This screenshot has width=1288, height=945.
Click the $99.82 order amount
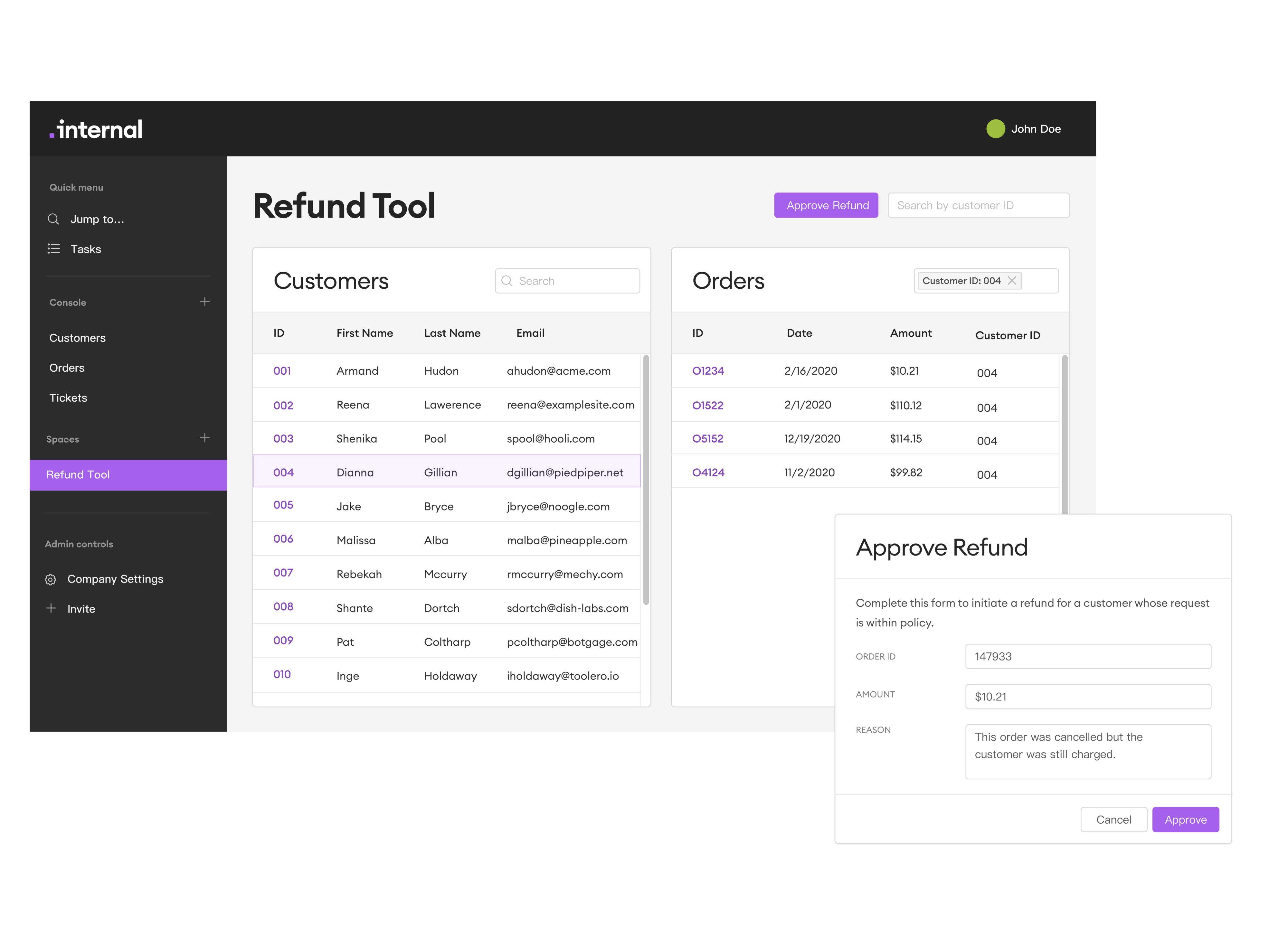click(x=906, y=472)
